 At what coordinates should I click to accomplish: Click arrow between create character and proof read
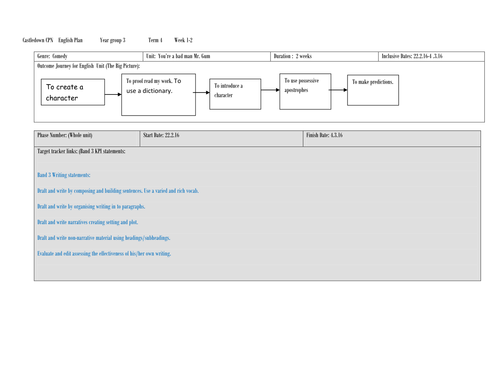coord(113,94)
